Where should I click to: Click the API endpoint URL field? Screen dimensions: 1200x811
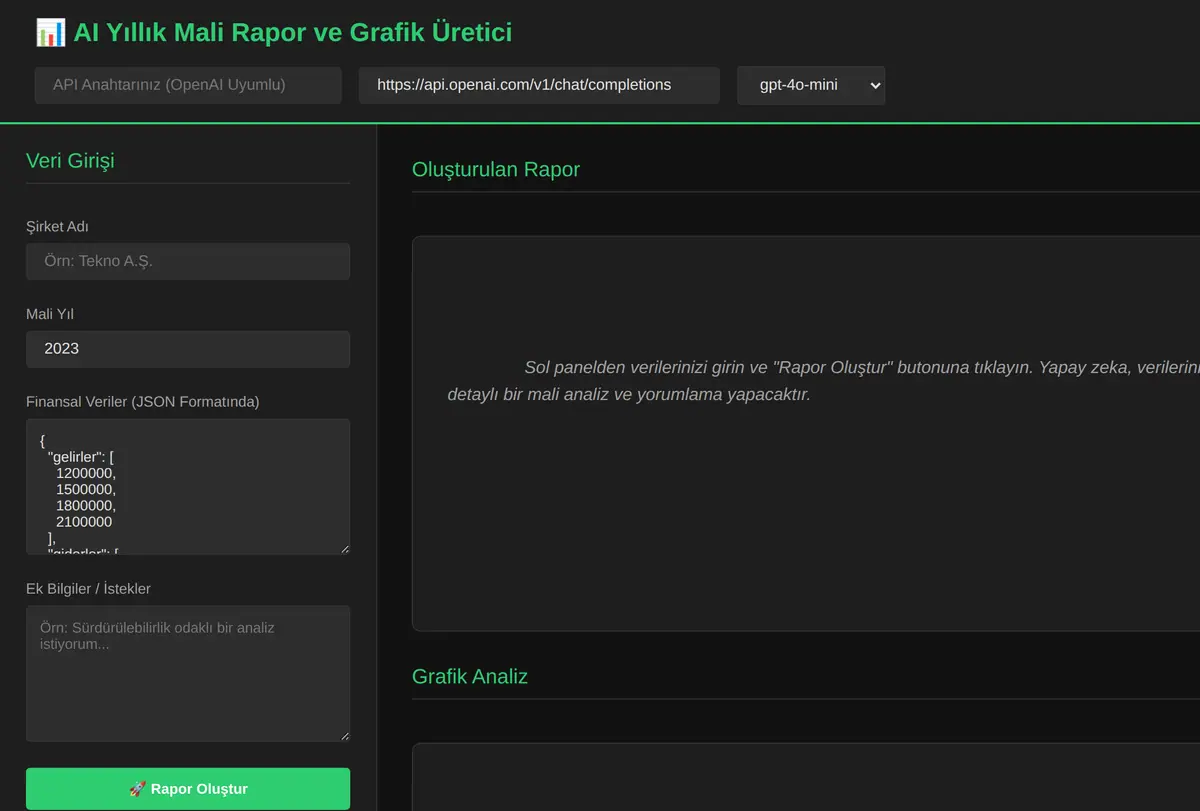(539, 85)
